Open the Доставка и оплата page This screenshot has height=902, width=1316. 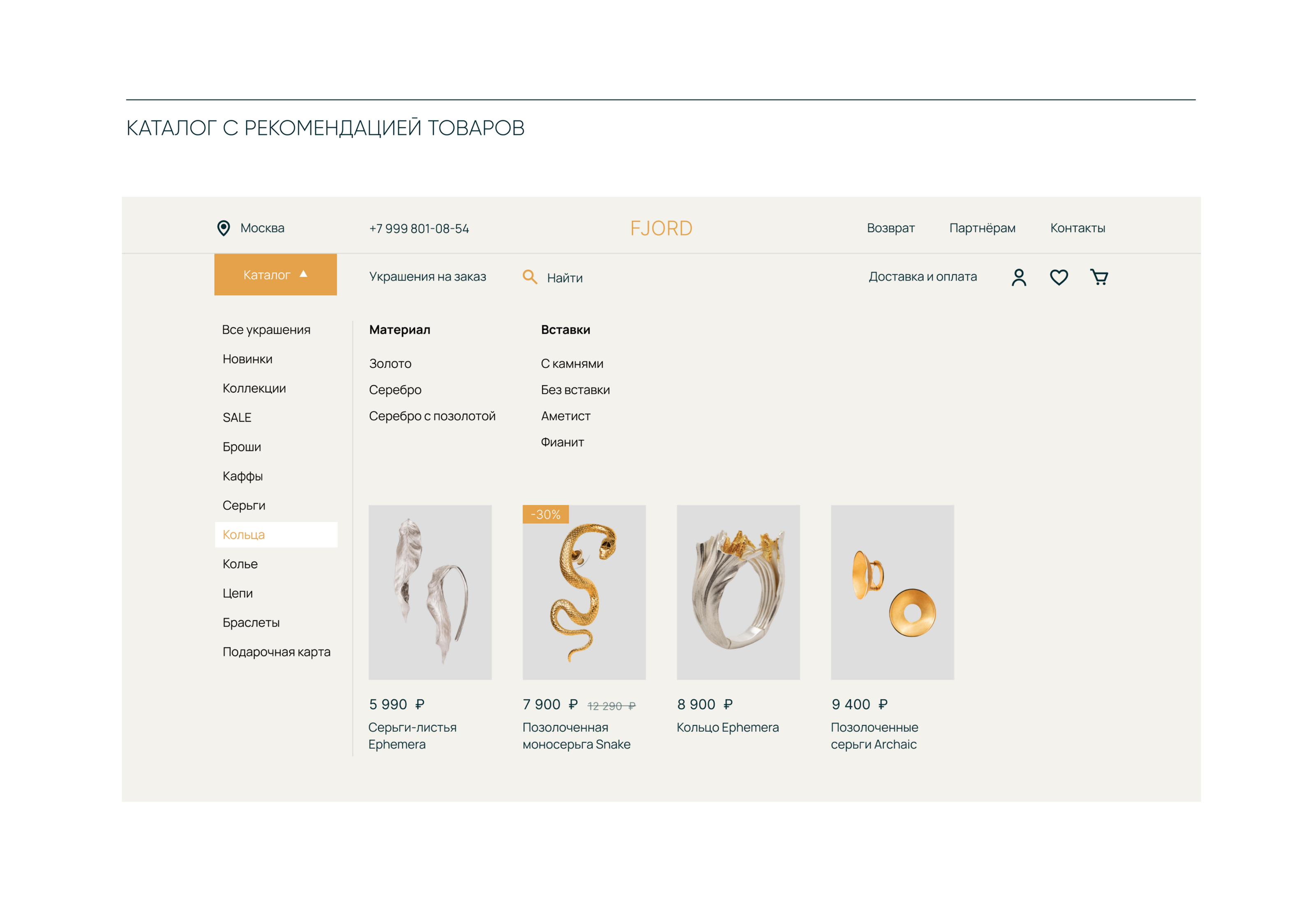tap(922, 277)
